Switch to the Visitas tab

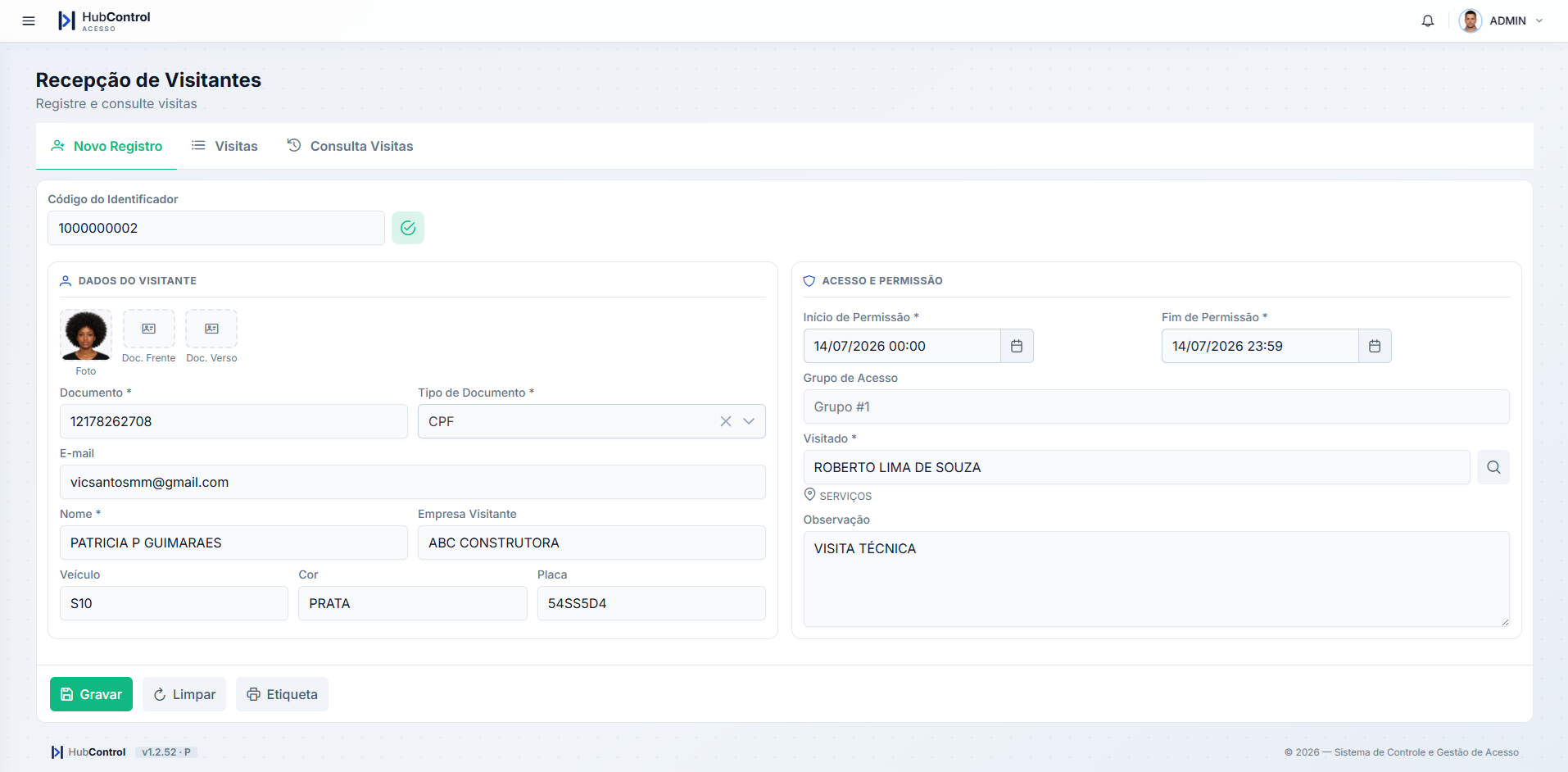pyautogui.click(x=224, y=146)
